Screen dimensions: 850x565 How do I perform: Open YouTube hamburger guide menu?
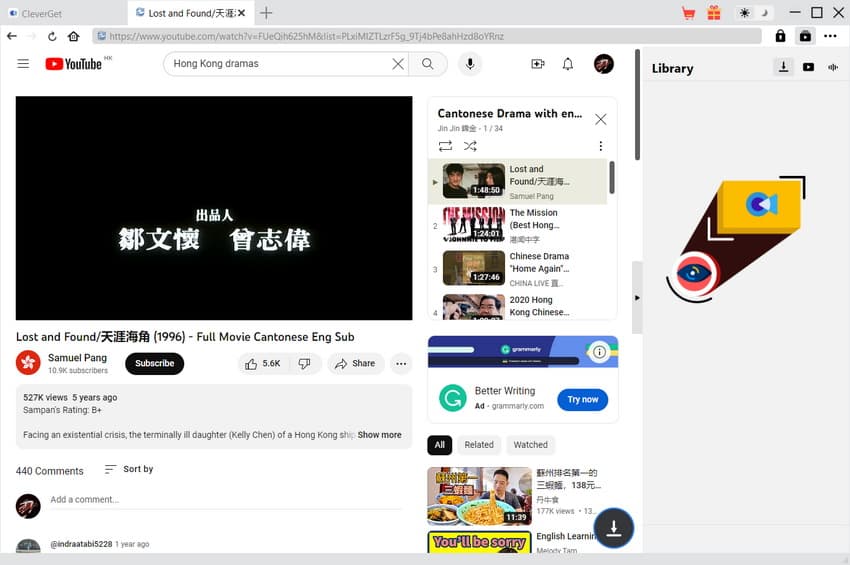(x=23, y=64)
